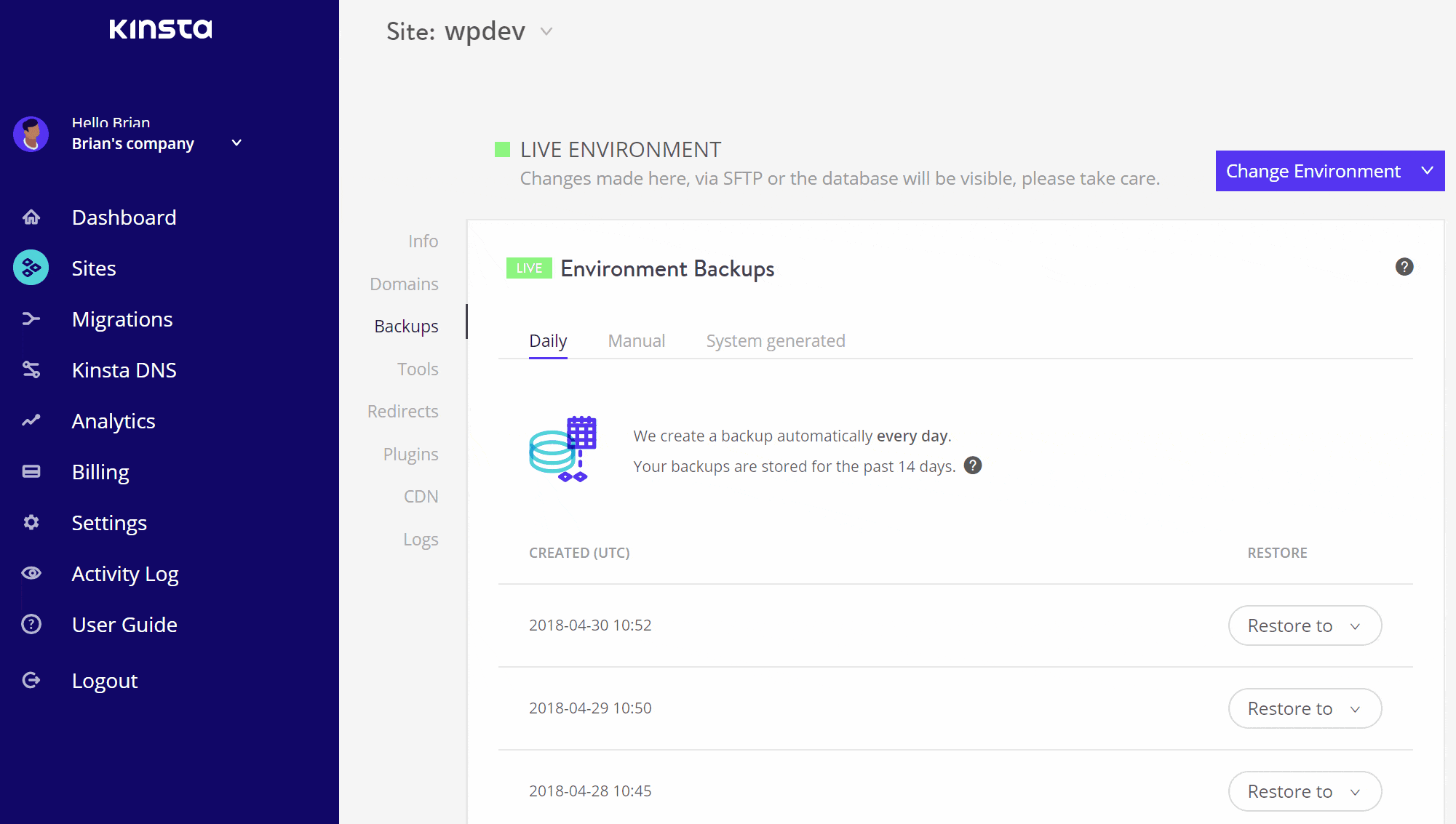
Task: Open Settings with the gear icon
Action: point(31,522)
